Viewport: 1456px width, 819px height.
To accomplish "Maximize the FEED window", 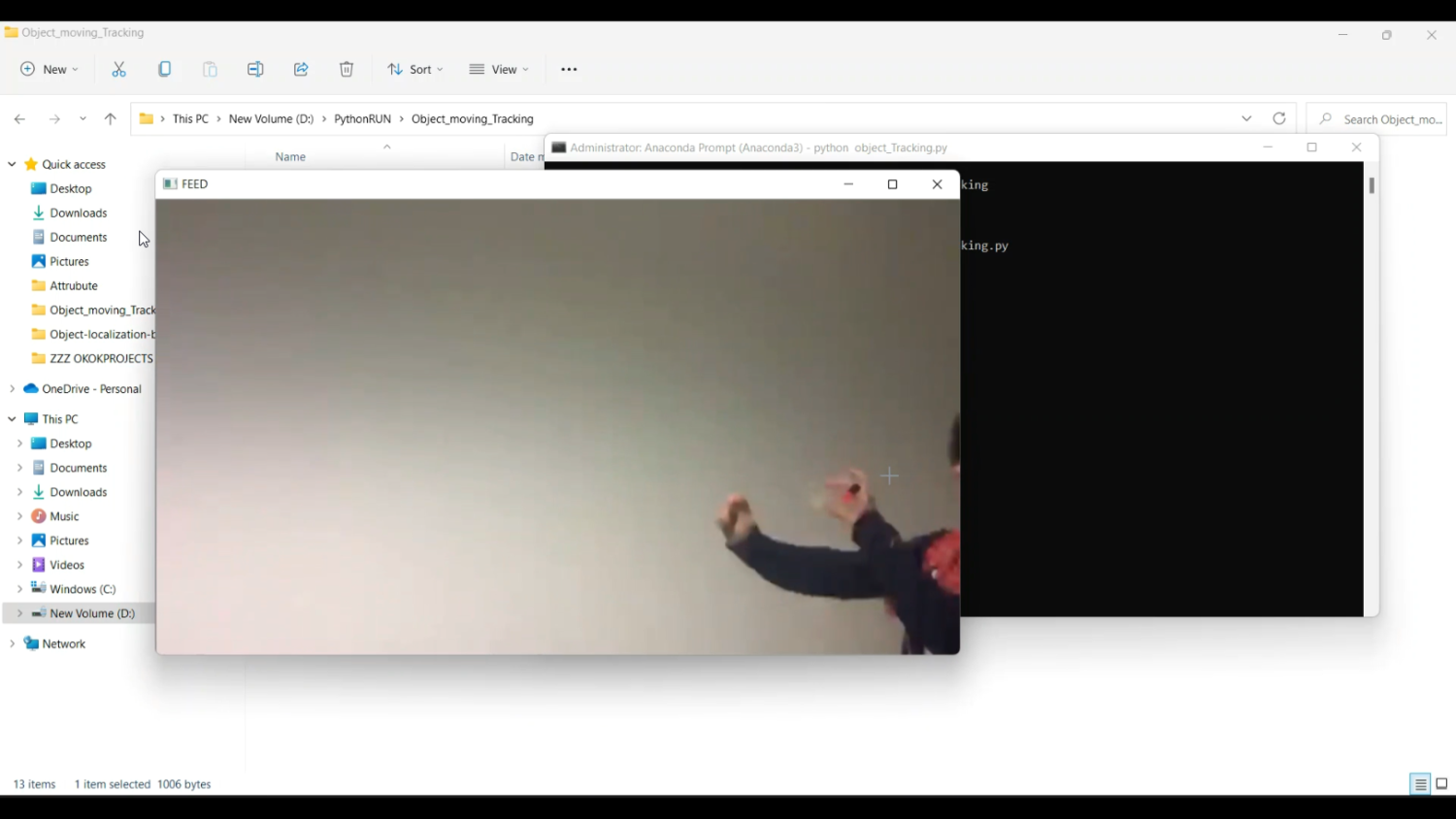I will [x=893, y=184].
